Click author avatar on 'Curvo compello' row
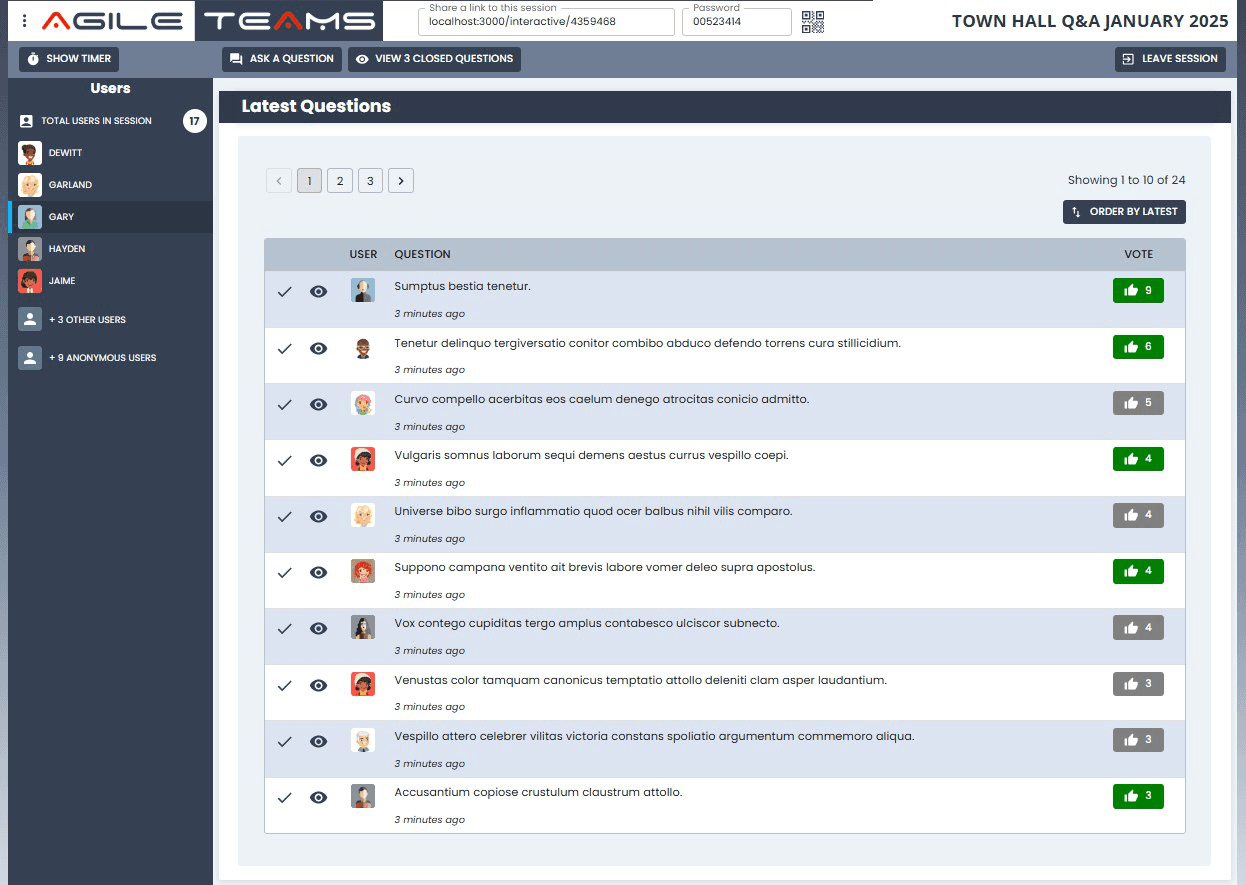The width and height of the screenshot is (1246, 885). point(363,404)
